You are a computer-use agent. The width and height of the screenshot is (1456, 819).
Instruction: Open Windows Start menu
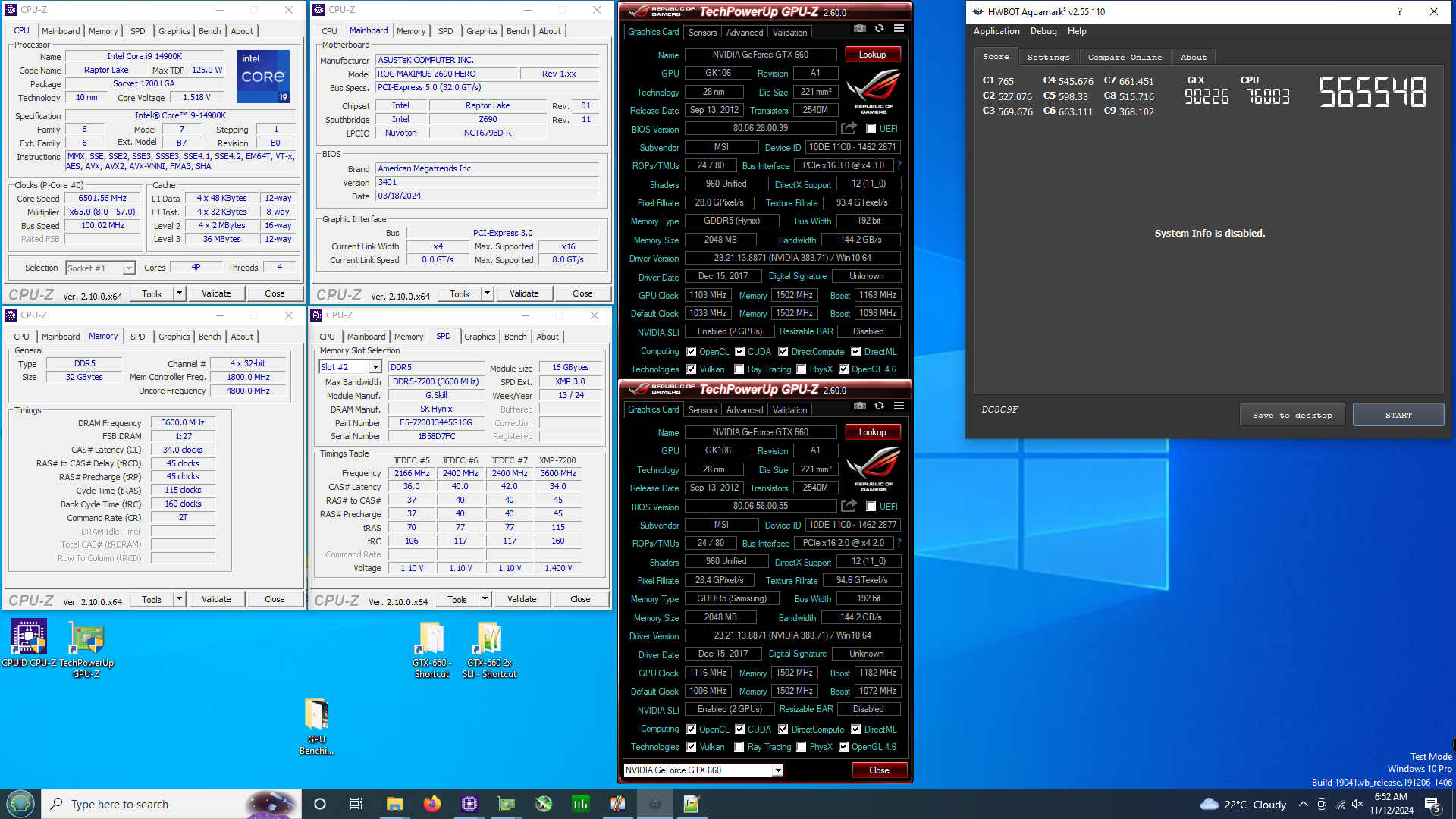point(20,803)
